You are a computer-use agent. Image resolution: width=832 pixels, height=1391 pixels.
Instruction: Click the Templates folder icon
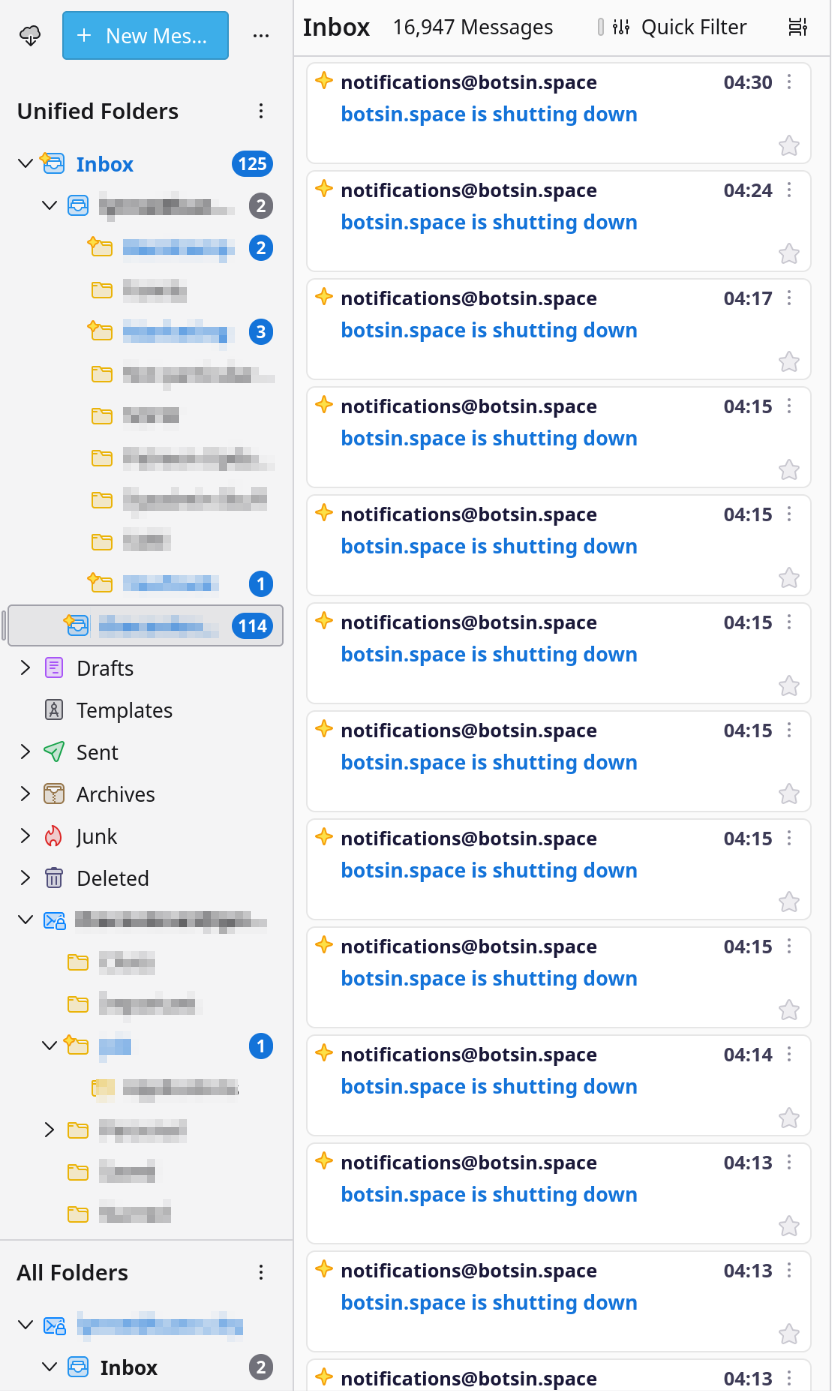pyautogui.click(x=54, y=711)
